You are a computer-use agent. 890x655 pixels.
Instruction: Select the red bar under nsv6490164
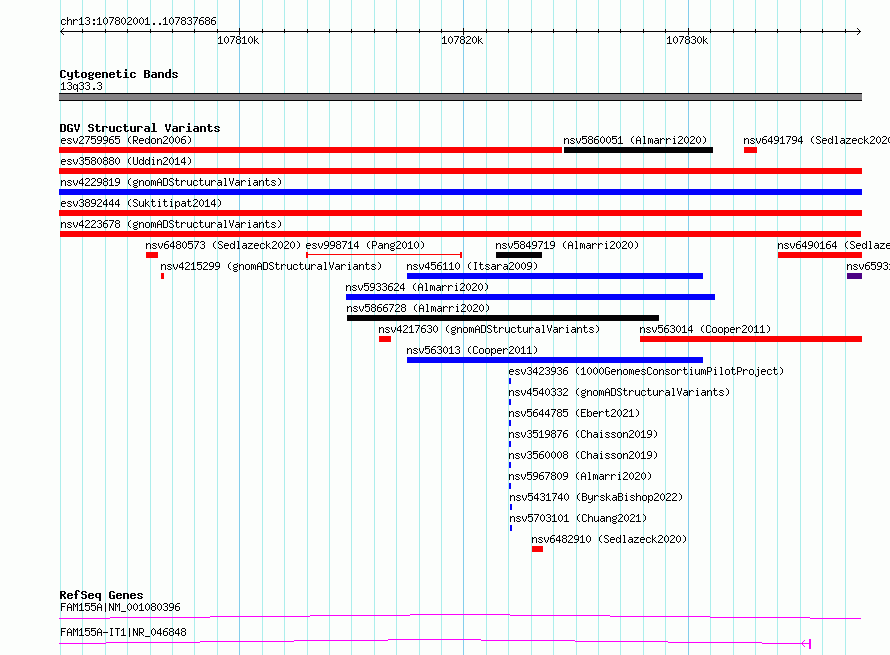click(x=820, y=255)
